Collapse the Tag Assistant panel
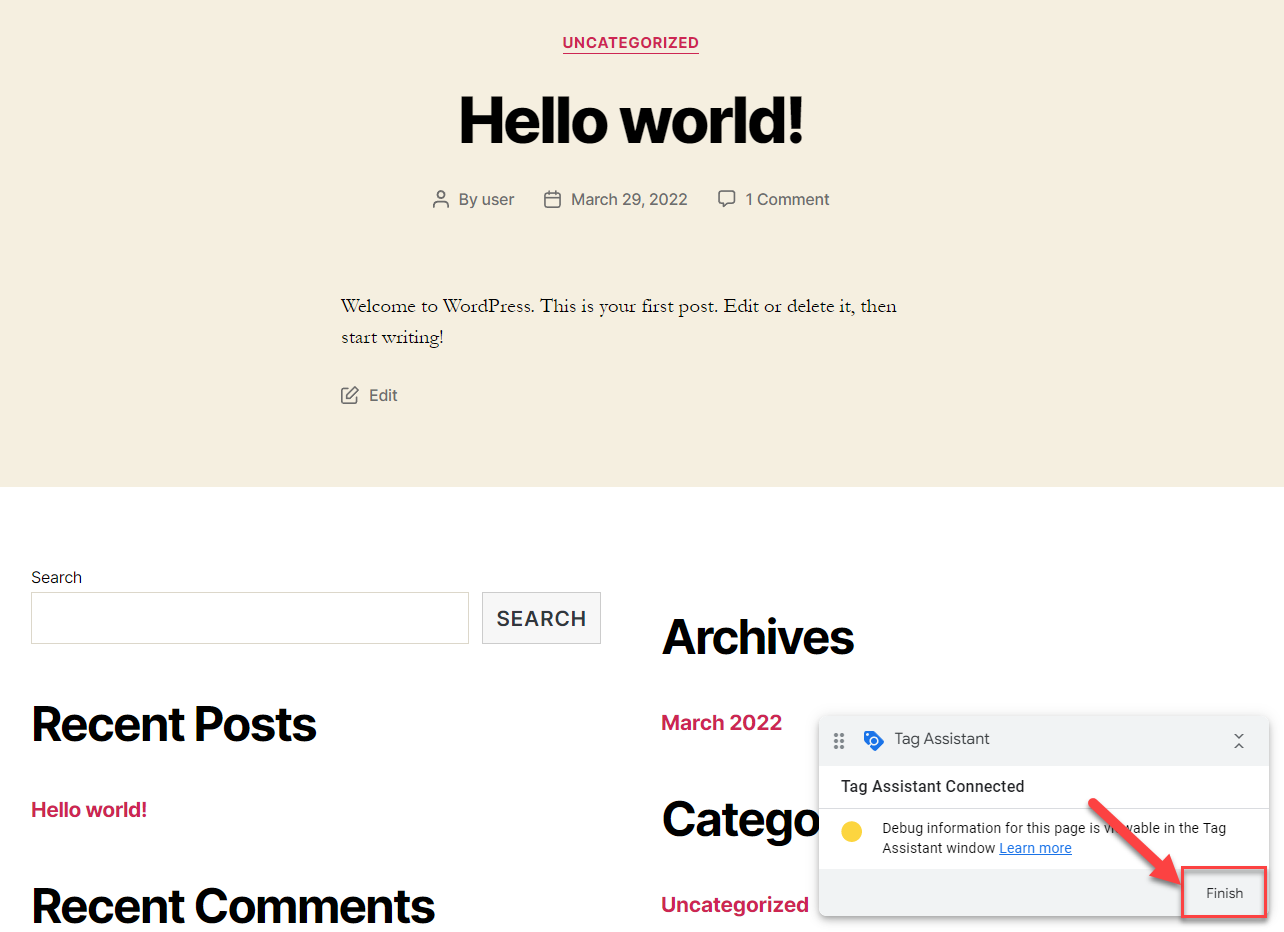Viewport: 1284px width, 932px height. [x=1239, y=741]
